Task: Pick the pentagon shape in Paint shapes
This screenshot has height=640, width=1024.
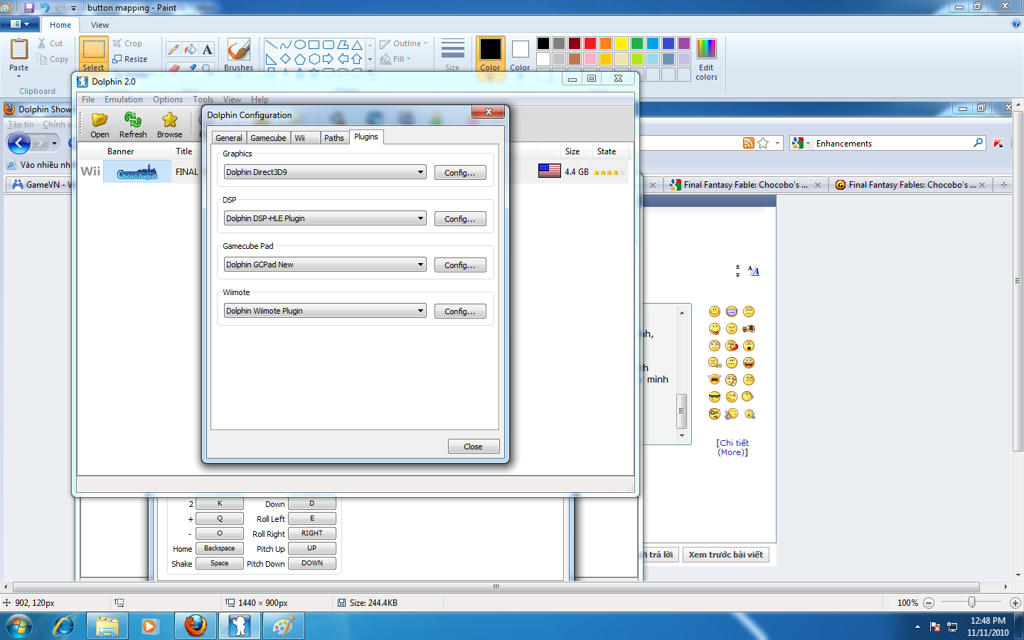Action: click(x=300, y=59)
